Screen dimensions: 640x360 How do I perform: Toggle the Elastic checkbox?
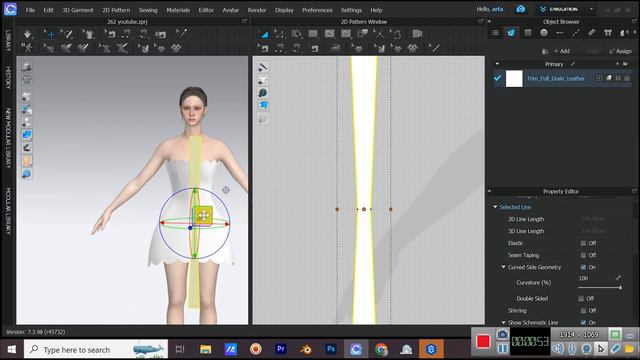coord(583,243)
